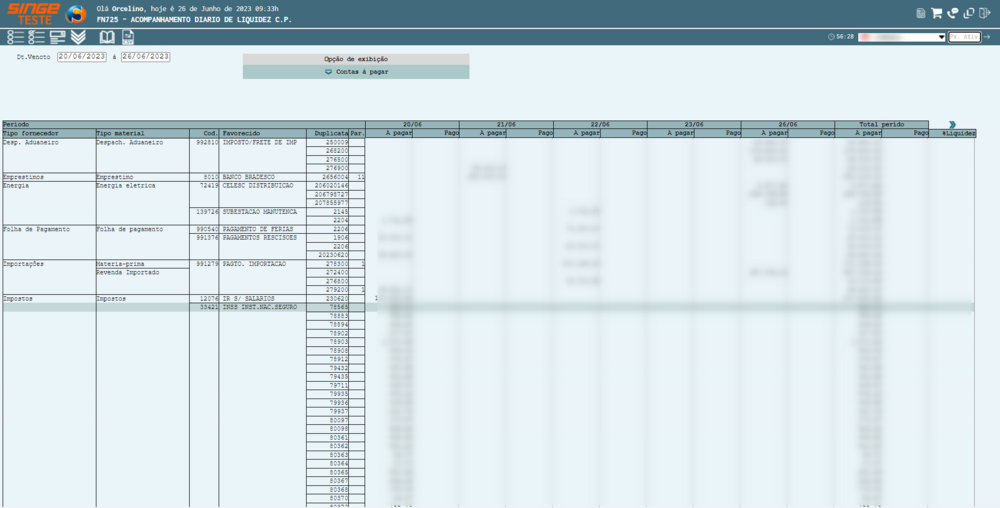This screenshot has height=508, width=1000.
Task: Click the IR S/ SALARIOS cell
Action: point(263,298)
